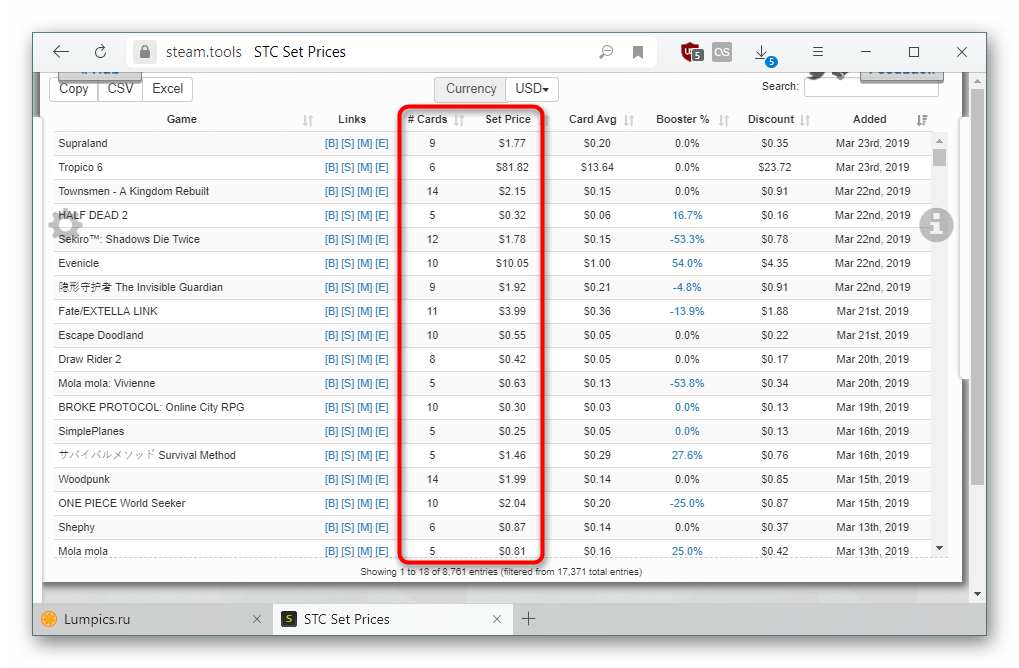This screenshot has height=668, width=1019.
Task: Open a new tab with plus icon
Action: [528, 619]
